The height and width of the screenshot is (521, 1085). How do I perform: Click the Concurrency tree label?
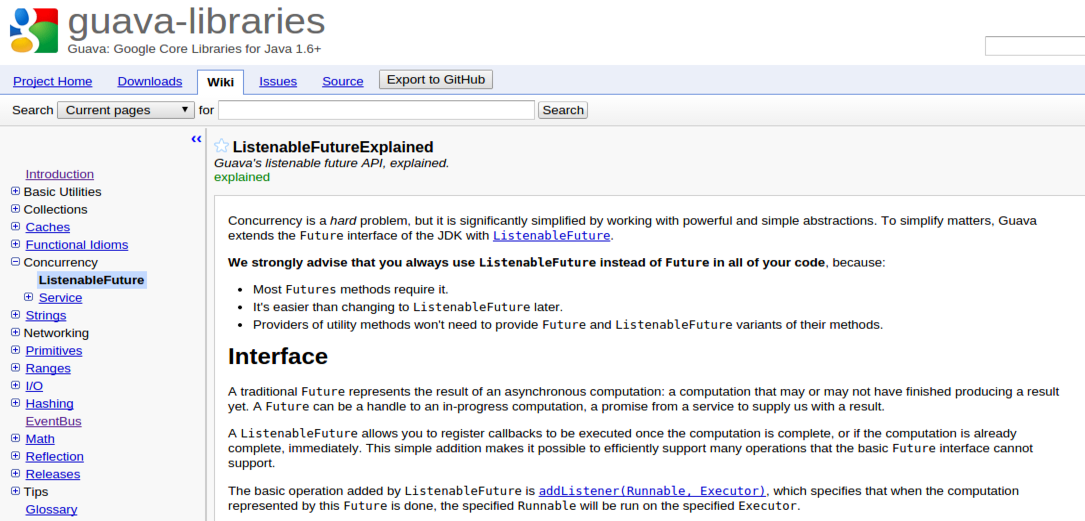pos(61,262)
